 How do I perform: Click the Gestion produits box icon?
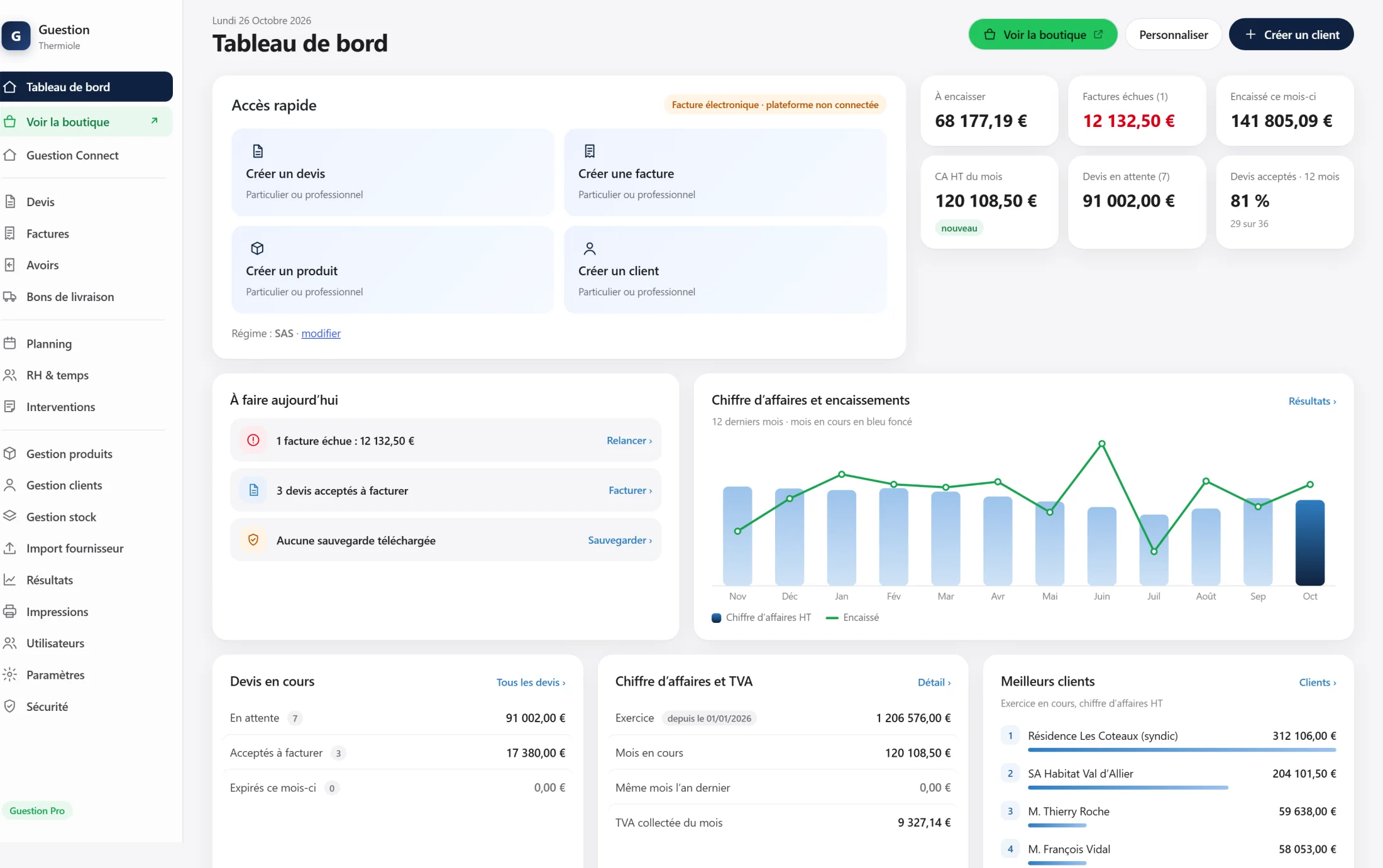click(10, 454)
